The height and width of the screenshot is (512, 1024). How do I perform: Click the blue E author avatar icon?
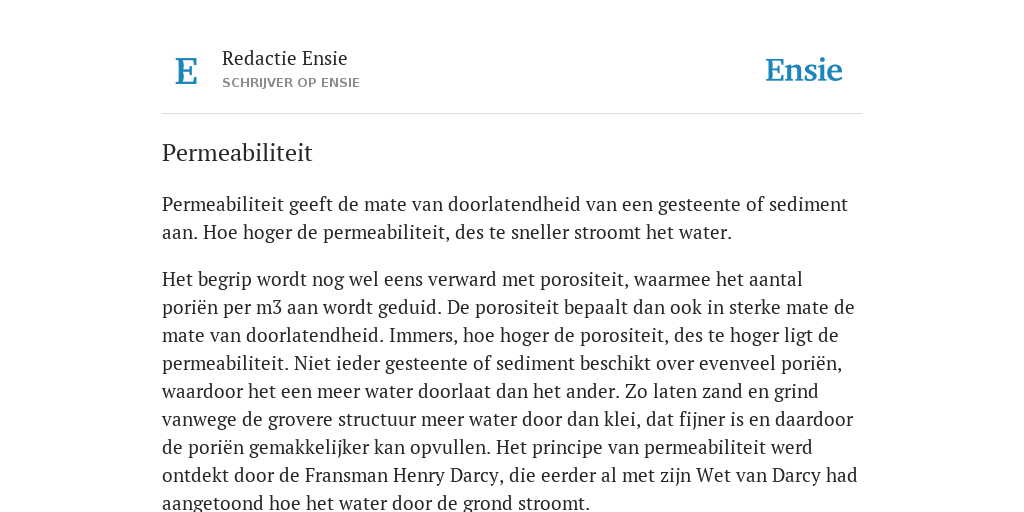click(x=186, y=71)
